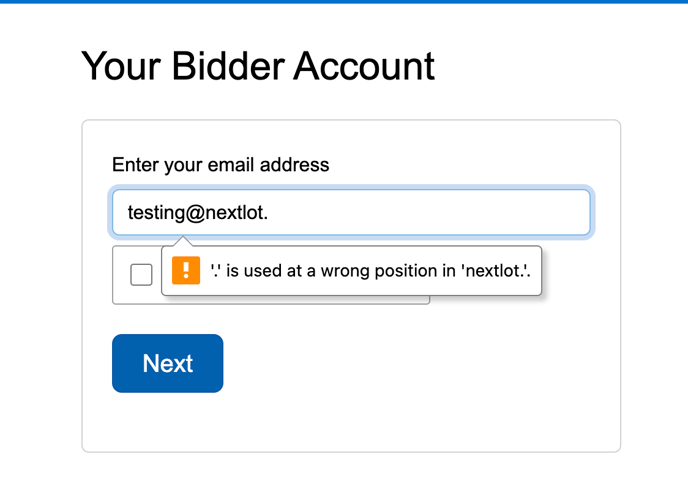
Task: Click blank card area below the Next button
Action: [351, 422]
